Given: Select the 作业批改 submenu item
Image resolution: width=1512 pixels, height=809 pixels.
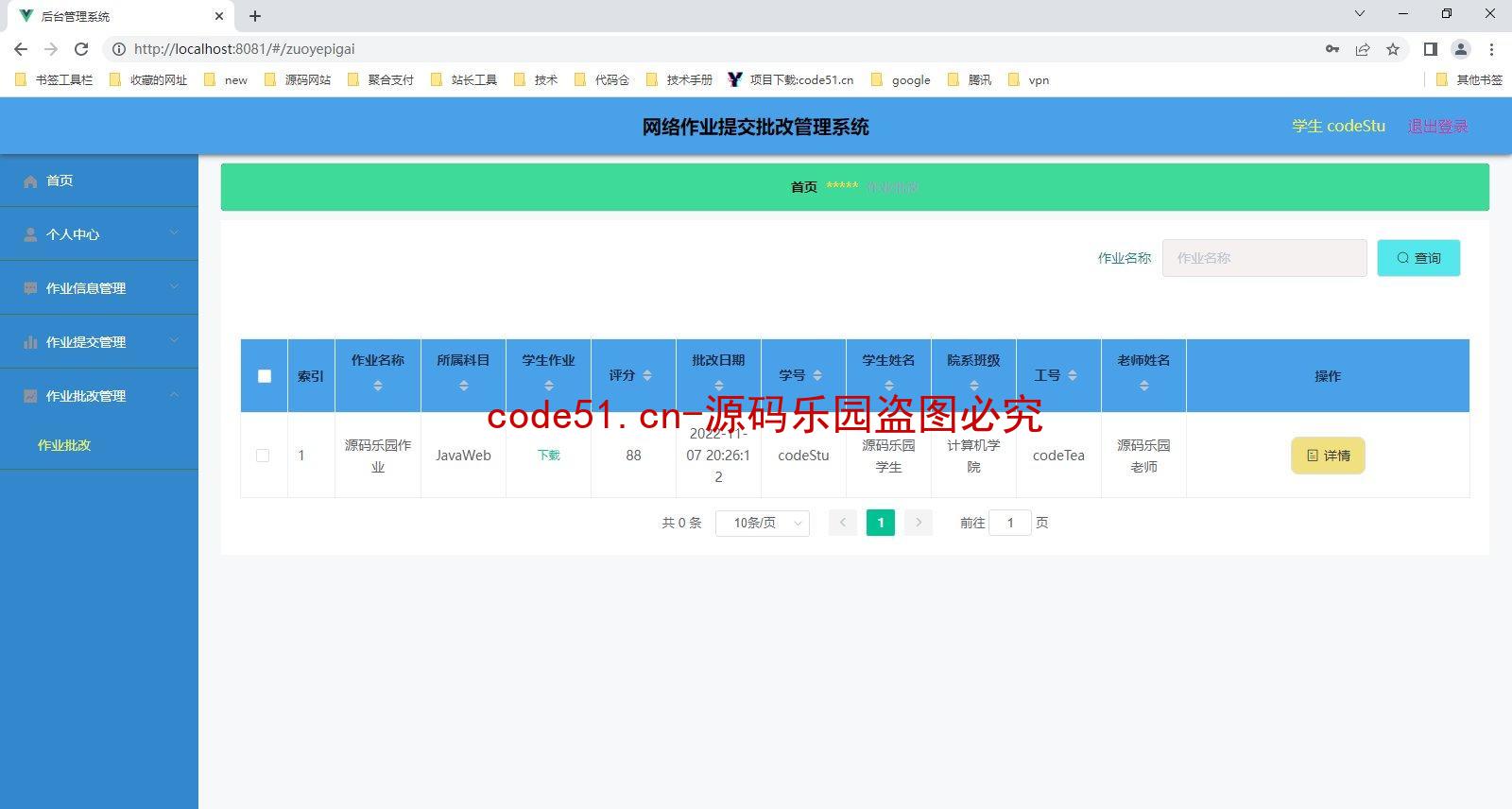Looking at the screenshot, I should click(99, 445).
